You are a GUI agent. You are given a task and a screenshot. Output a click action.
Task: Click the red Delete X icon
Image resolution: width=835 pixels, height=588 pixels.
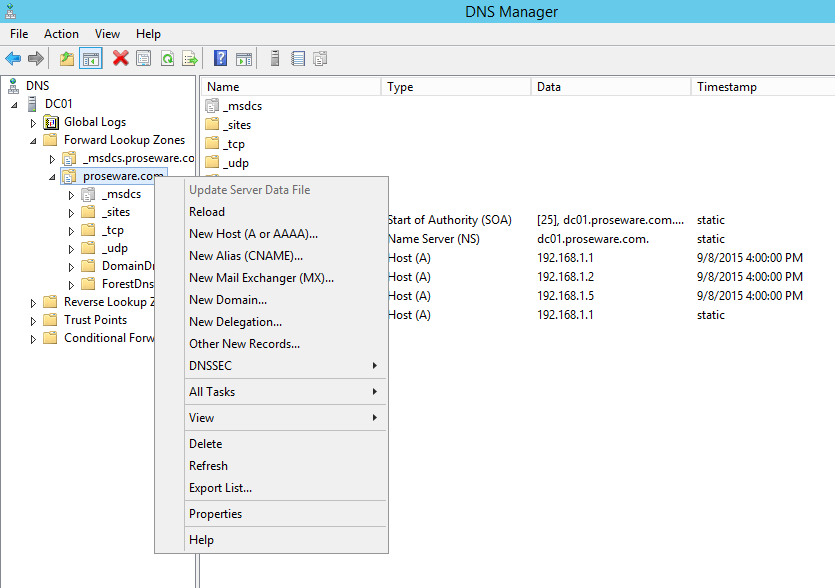[121, 59]
